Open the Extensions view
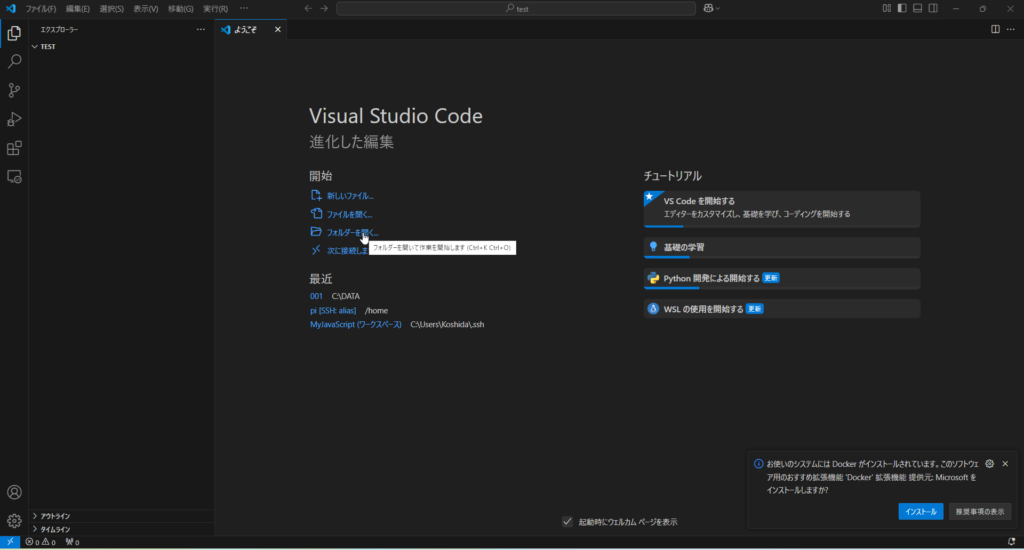 [14, 148]
